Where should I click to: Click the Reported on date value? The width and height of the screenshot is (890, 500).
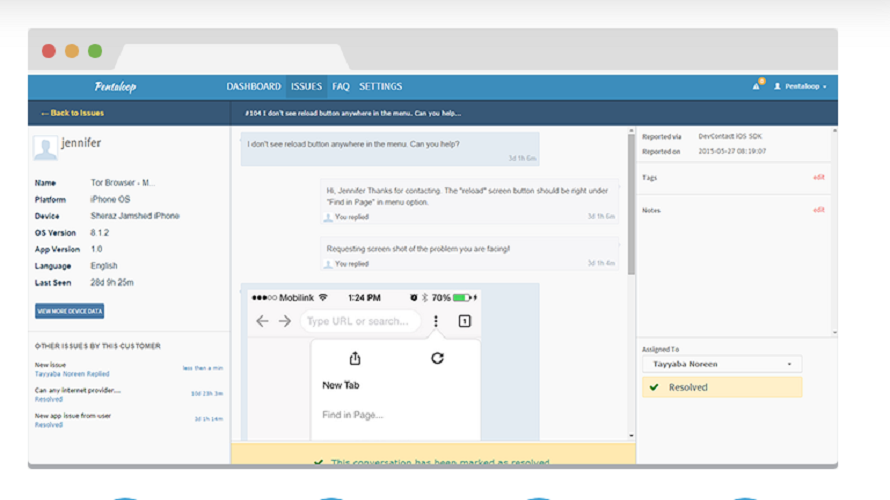732,152
